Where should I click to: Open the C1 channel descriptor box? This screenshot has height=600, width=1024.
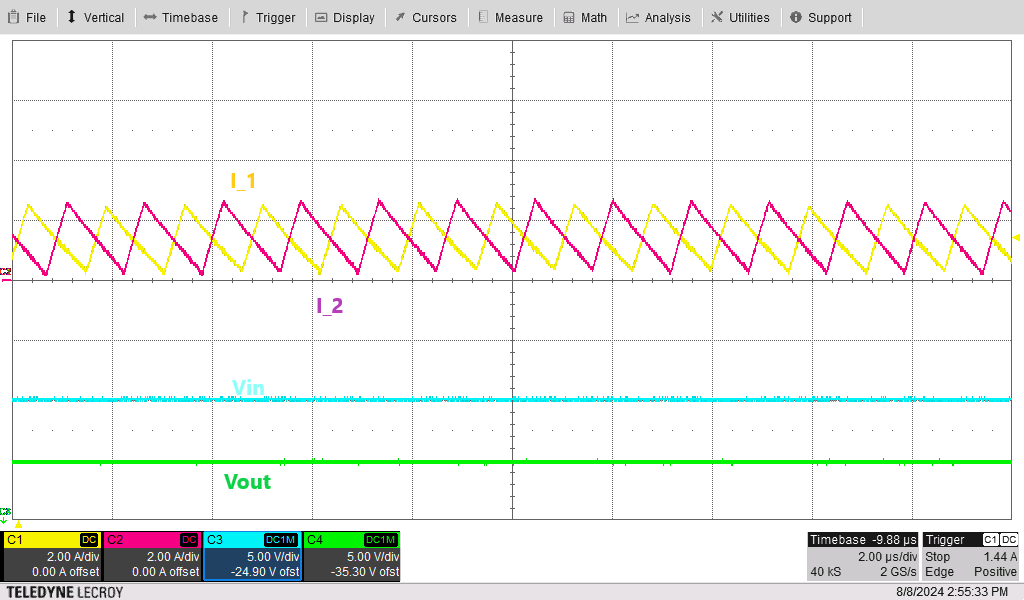pyautogui.click(x=52, y=556)
